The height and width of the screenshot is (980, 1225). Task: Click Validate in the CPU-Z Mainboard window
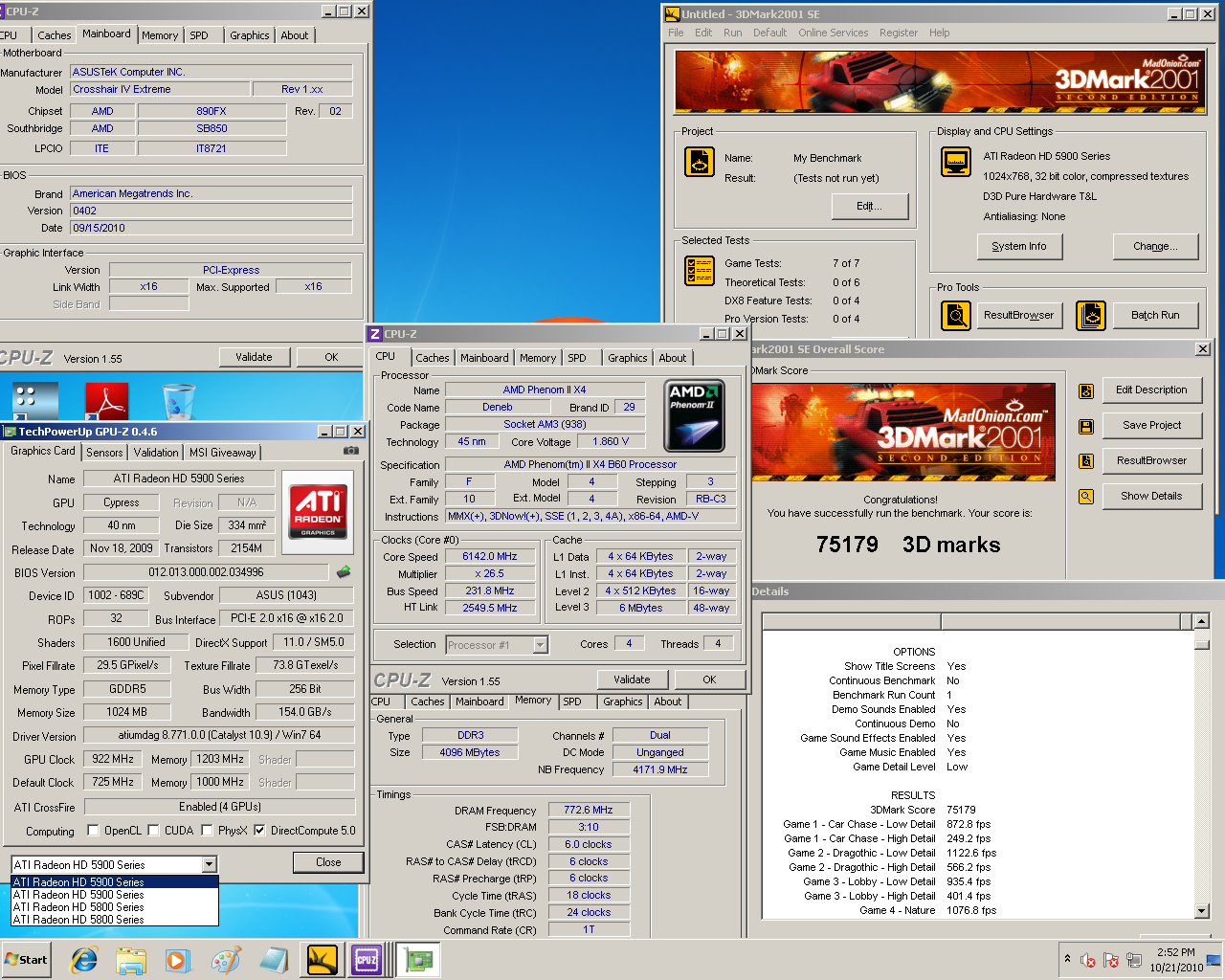pyautogui.click(x=254, y=357)
